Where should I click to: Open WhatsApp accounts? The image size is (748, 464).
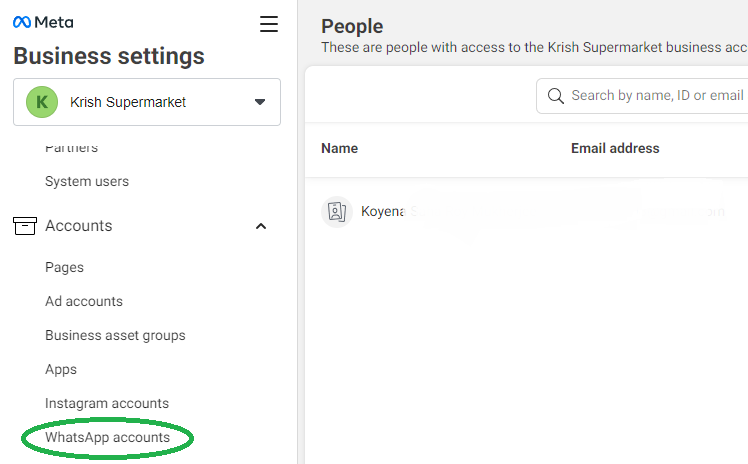(107, 438)
